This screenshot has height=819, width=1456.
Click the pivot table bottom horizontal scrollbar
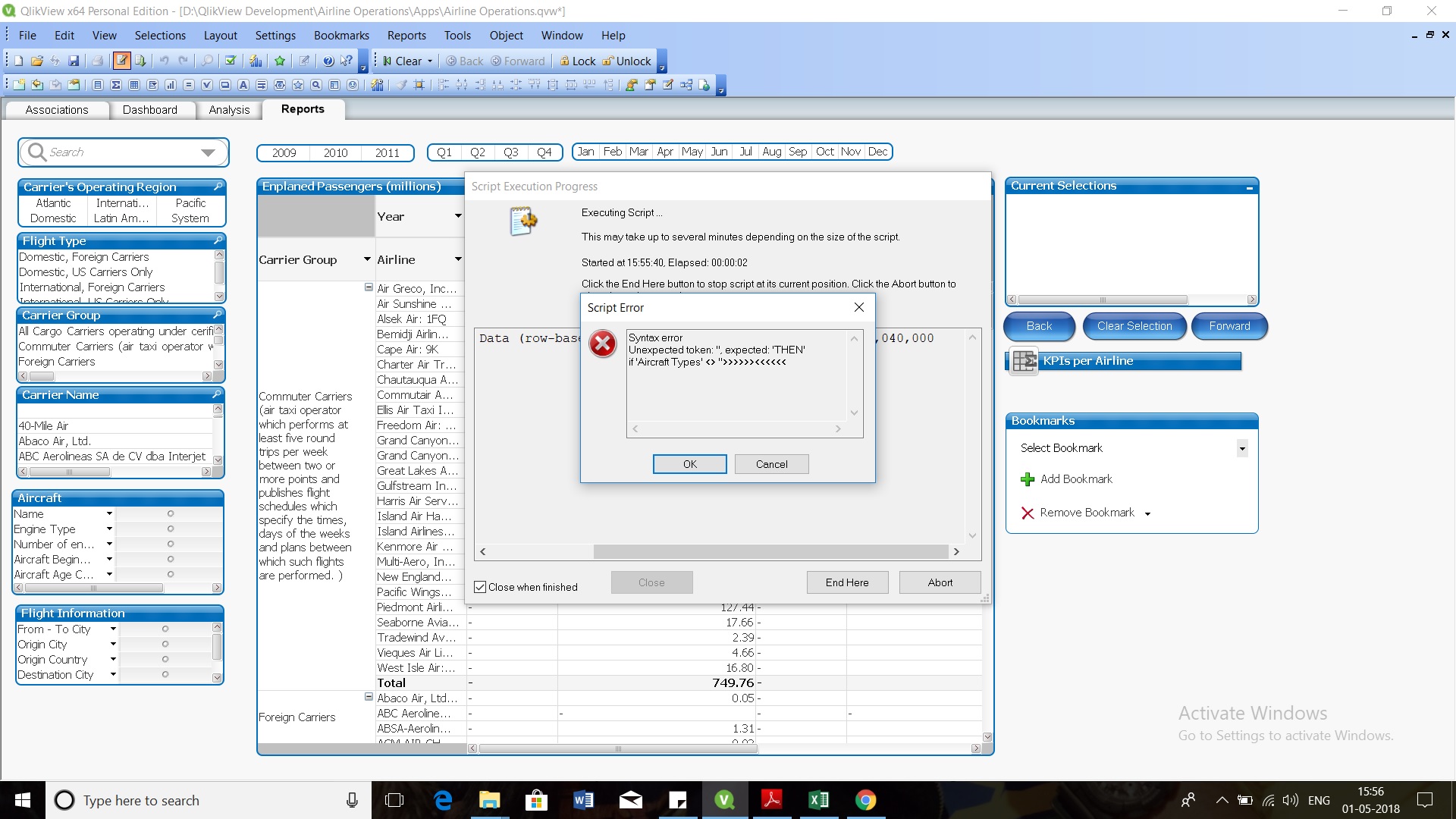click(x=618, y=748)
